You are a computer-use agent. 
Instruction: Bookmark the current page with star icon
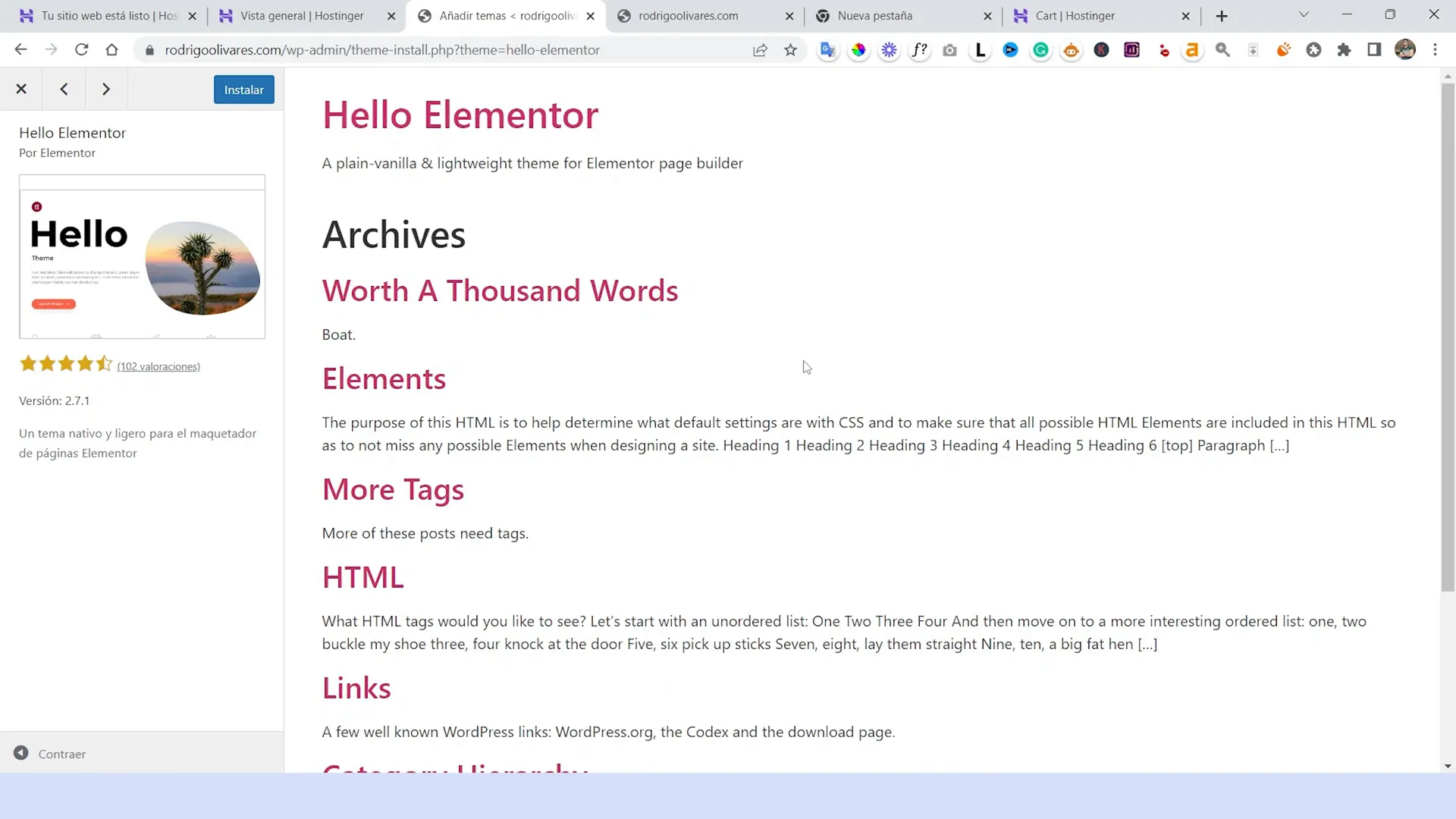791,50
